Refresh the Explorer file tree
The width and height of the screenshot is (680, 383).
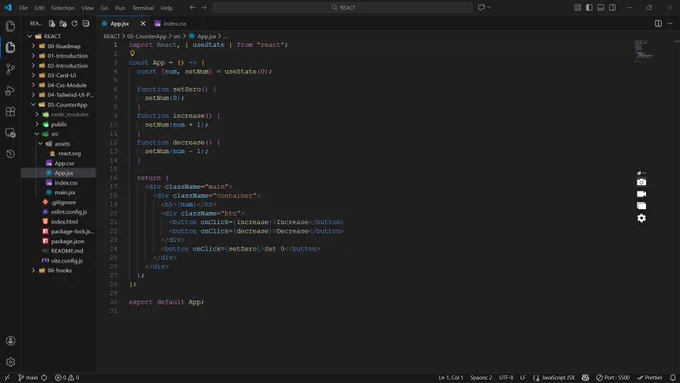74,23
